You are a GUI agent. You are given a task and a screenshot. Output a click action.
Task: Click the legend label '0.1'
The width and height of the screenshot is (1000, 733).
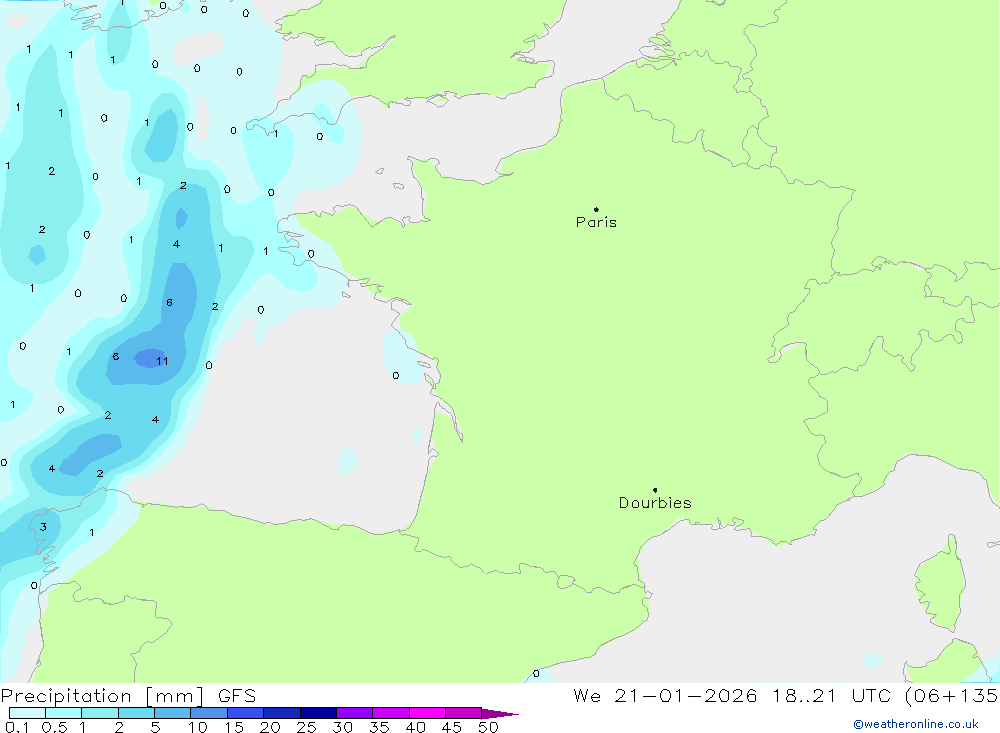click(17, 727)
